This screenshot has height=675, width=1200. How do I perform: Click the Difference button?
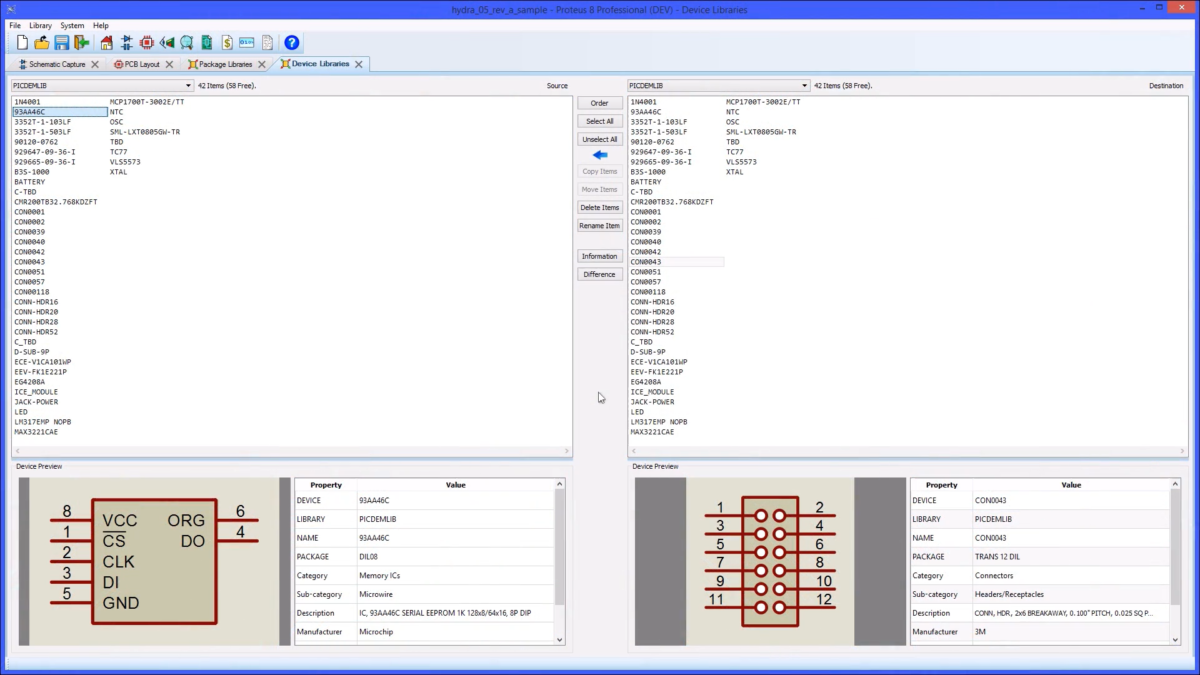(600, 274)
